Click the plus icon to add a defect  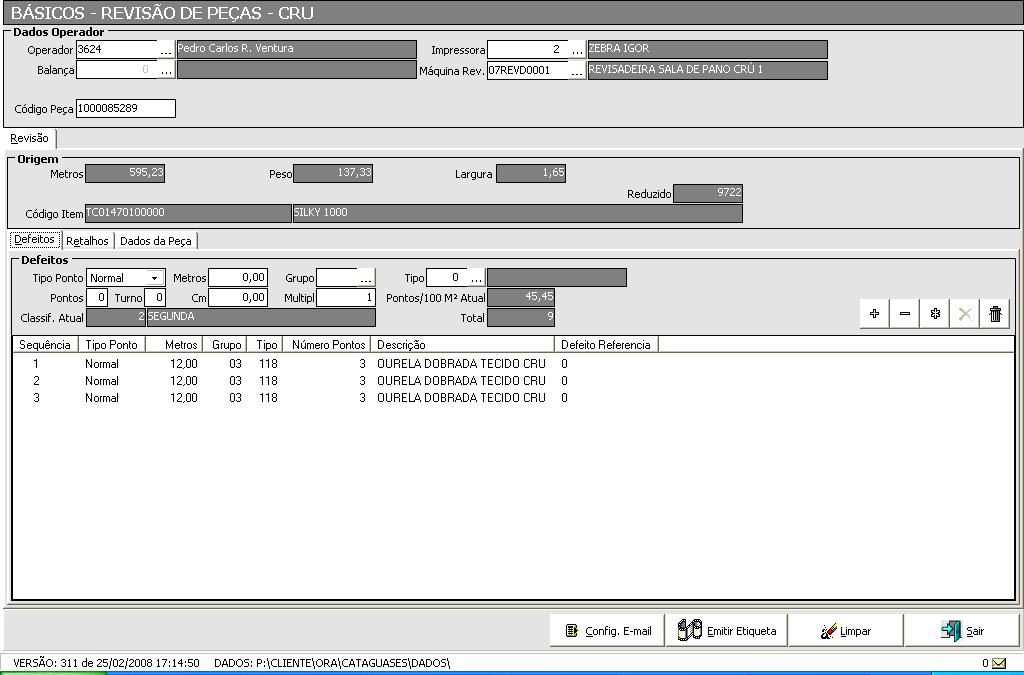click(x=874, y=314)
